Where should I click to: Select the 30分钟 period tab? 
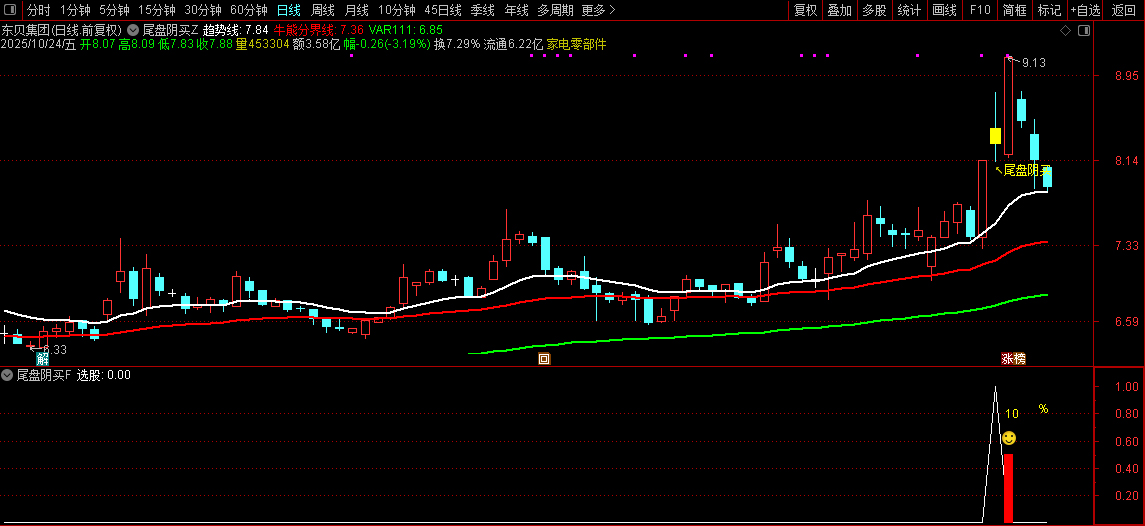[203, 10]
